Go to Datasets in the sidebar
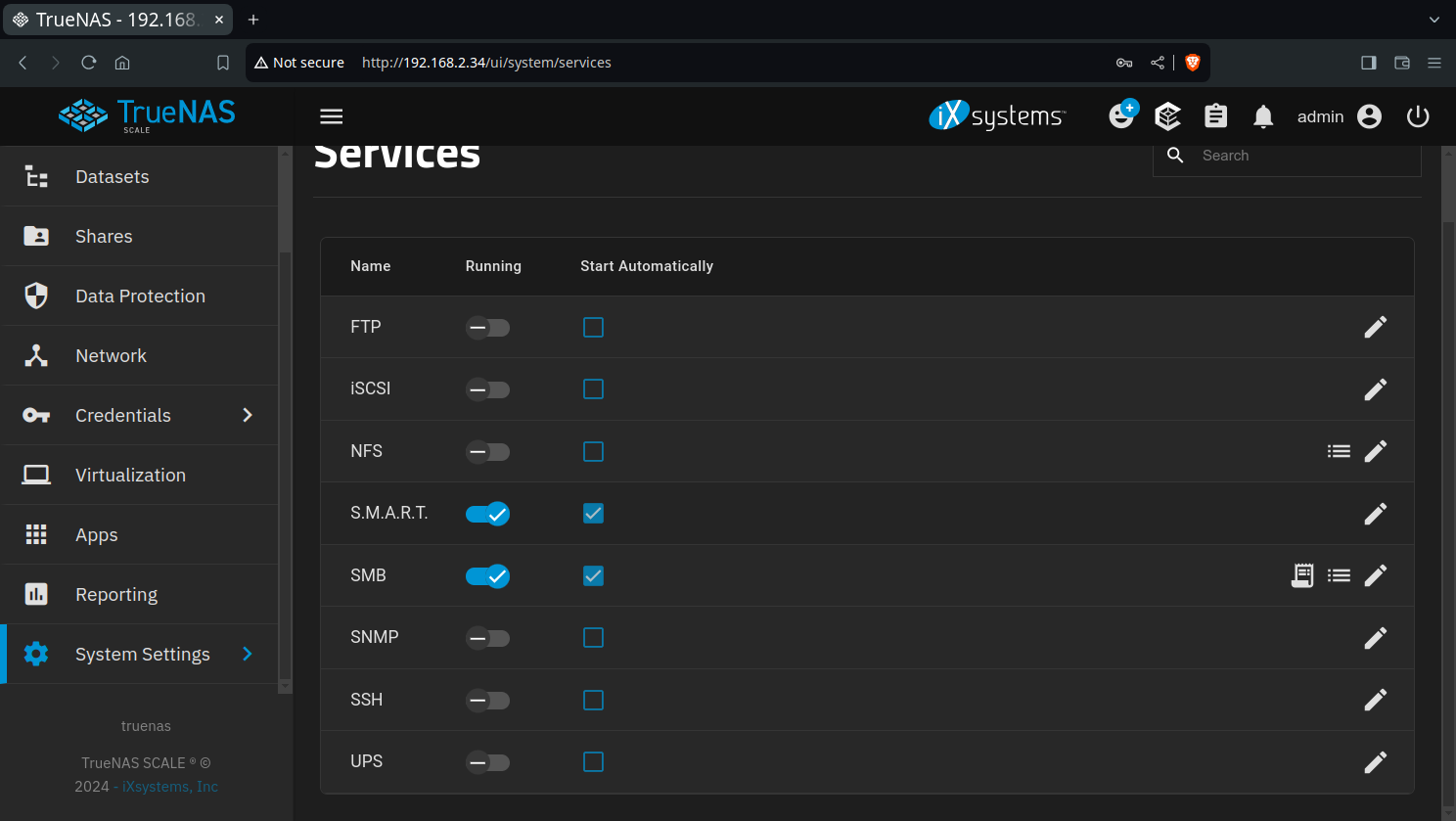Image resolution: width=1456 pixels, height=821 pixels. (142, 177)
